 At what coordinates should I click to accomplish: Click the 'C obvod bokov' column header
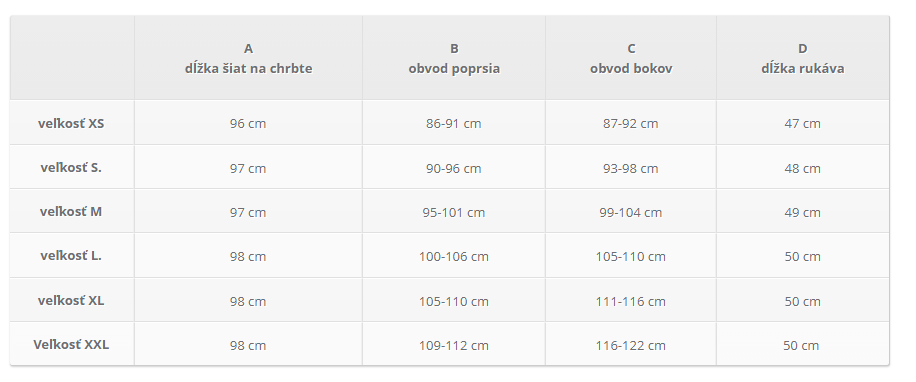coord(631,58)
